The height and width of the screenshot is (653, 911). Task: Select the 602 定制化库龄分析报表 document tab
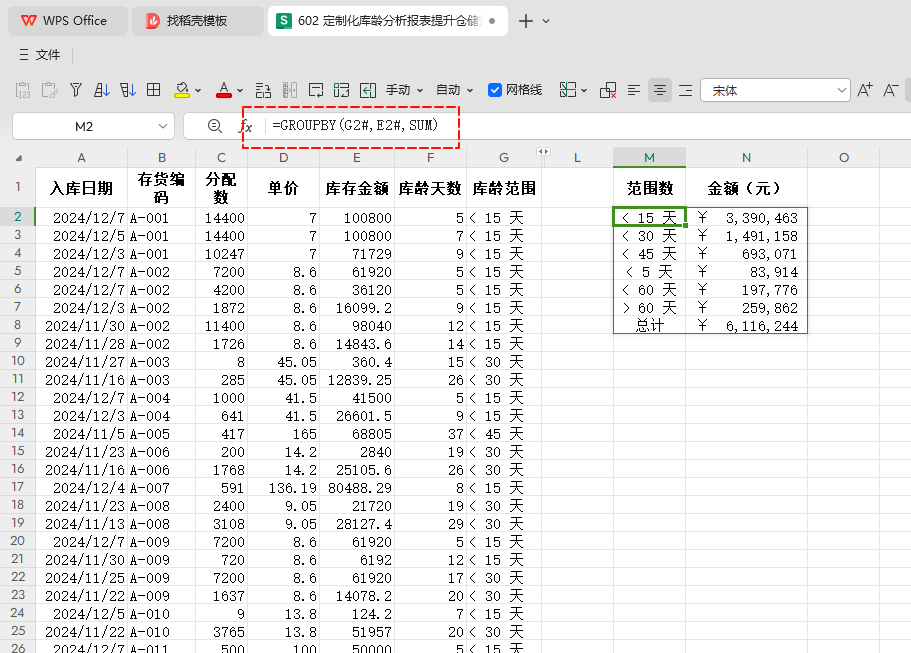[x=387, y=21]
